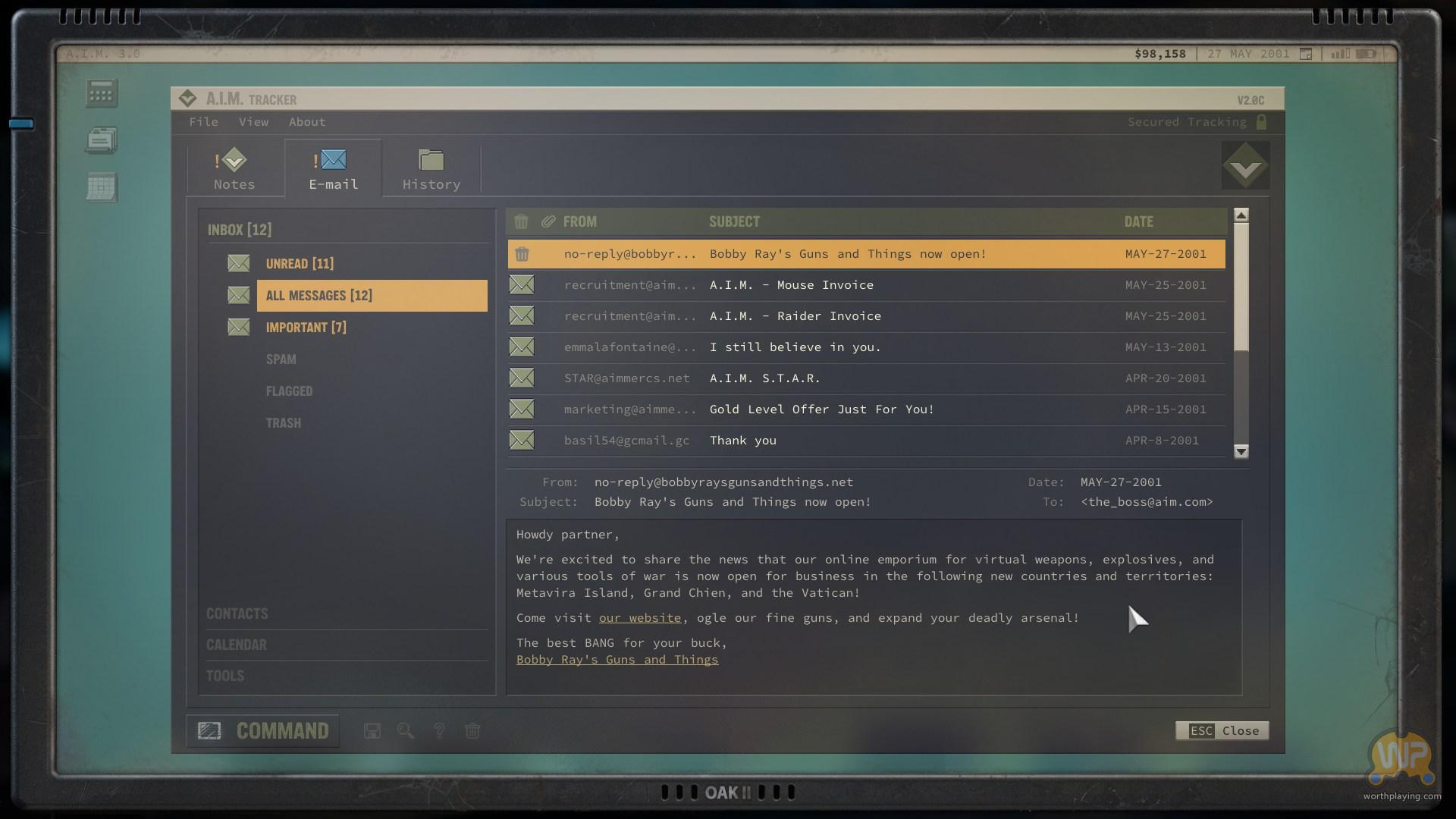Image resolution: width=1456 pixels, height=819 pixels.
Task: Click the attachment paperclip column header icon
Action: pos(548,221)
